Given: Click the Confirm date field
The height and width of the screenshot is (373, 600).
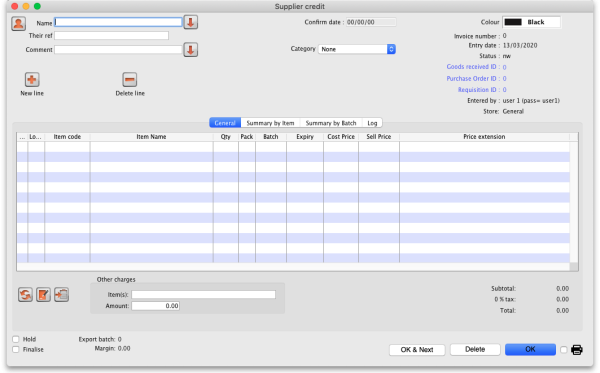Looking at the screenshot, I should pos(371,22).
